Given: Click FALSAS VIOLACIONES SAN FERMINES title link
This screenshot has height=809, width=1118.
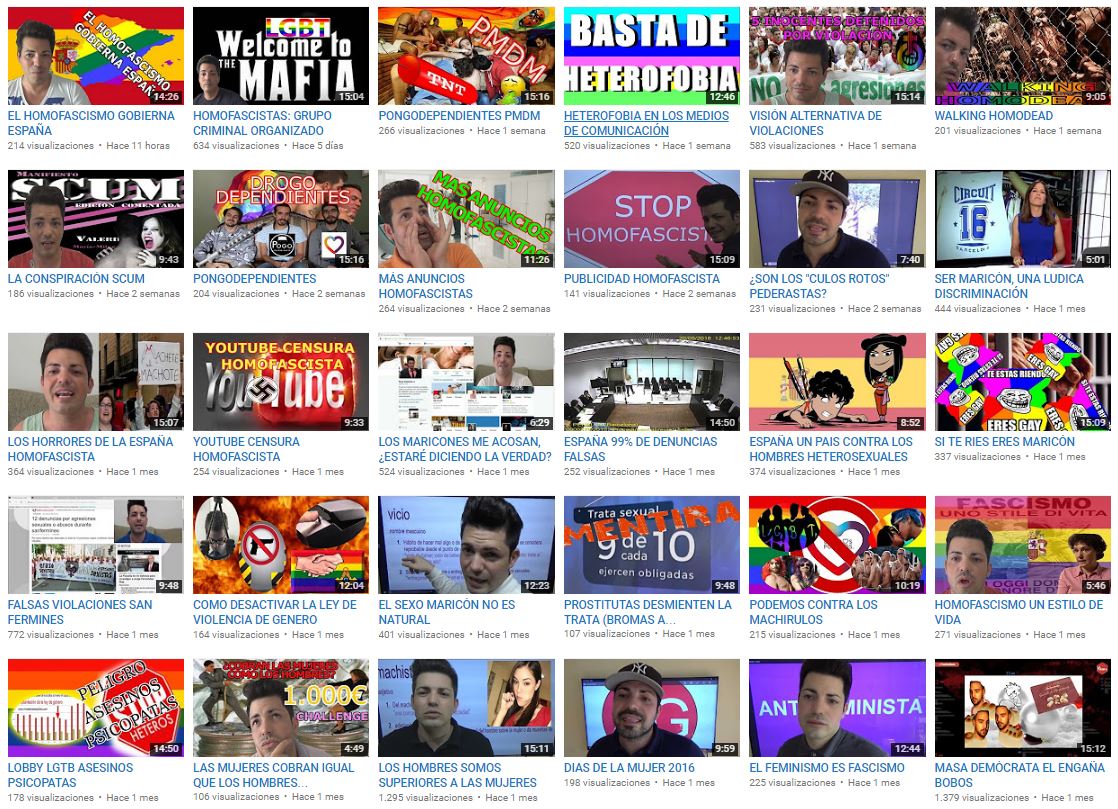Looking at the screenshot, I should 80,612.
